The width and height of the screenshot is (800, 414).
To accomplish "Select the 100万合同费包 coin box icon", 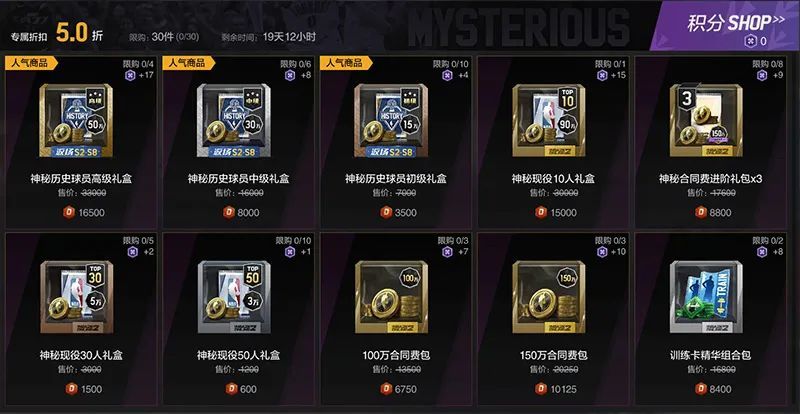I will (x=391, y=297).
